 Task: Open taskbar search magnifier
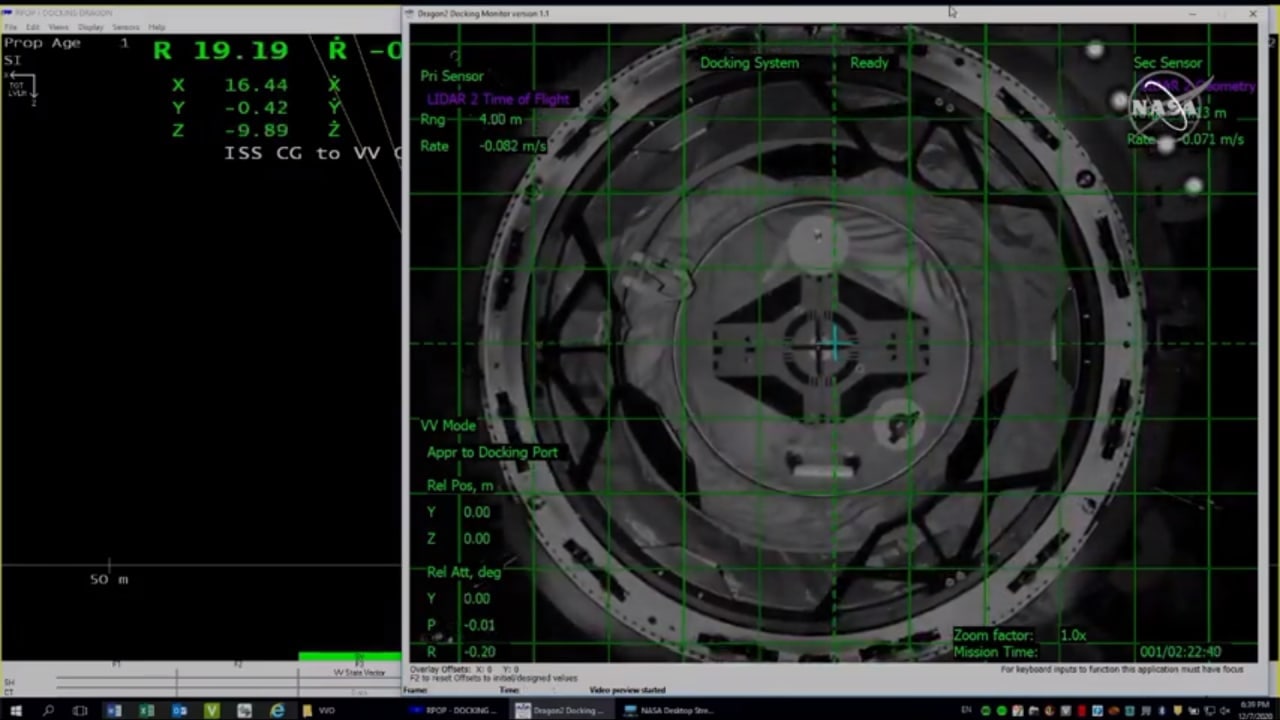(x=48, y=711)
